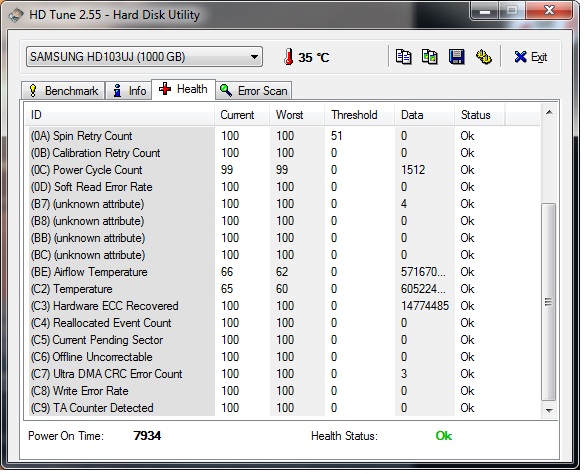
Task: Click the Data column header
Action: (425, 115)
